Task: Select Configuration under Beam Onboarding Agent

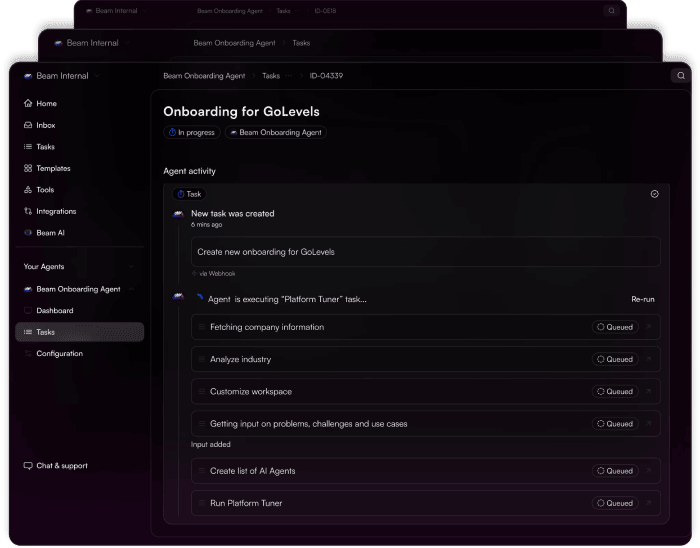Action: (x=59, y=354)
